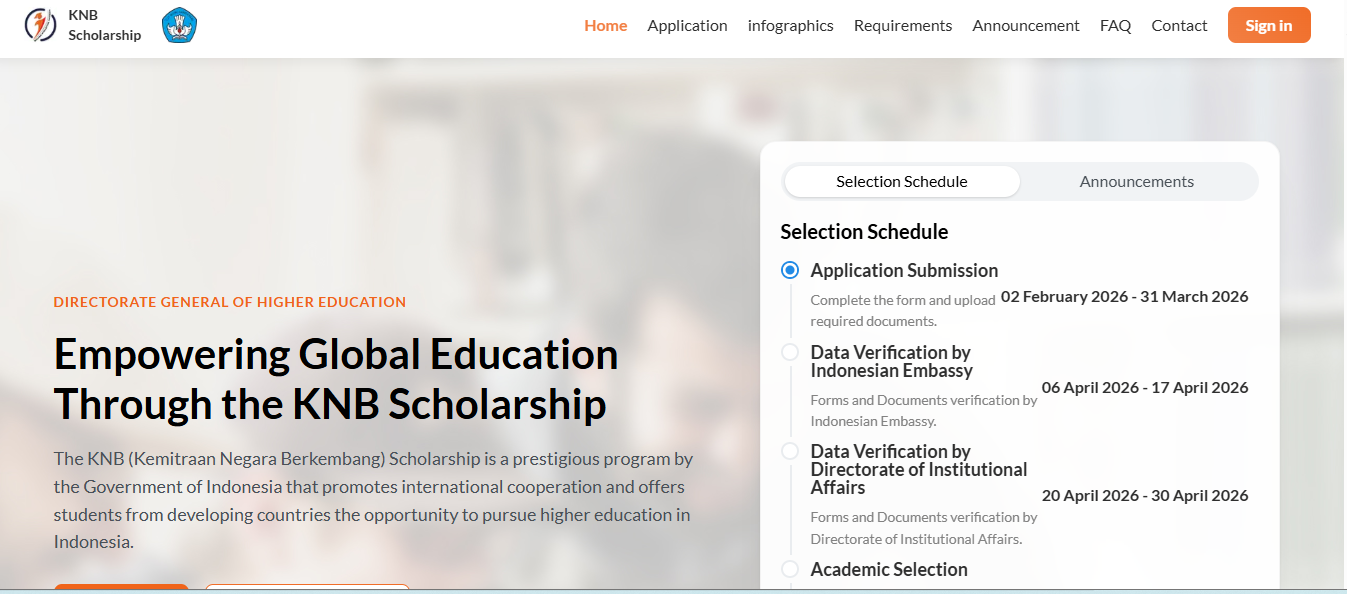The width and height of the screenshot is (1347, 594).
Task: Switch to the Selection Schedule tab
Action: tap(901, 182)
